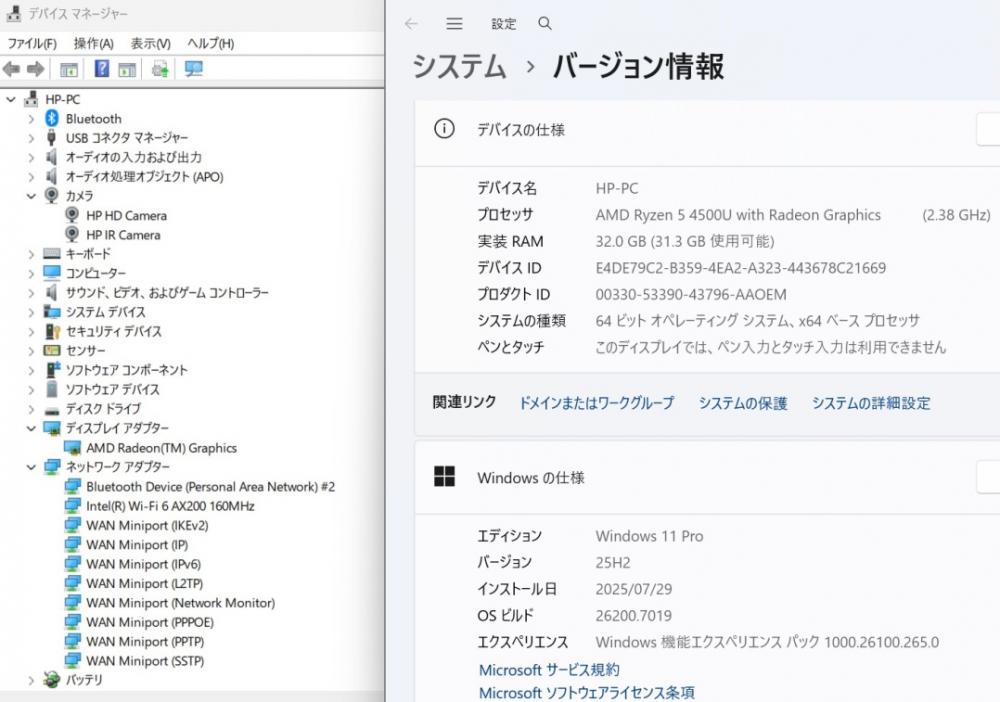Open the Settings hamburger navigation menu
1000x702 pixels.
(454, 24)
